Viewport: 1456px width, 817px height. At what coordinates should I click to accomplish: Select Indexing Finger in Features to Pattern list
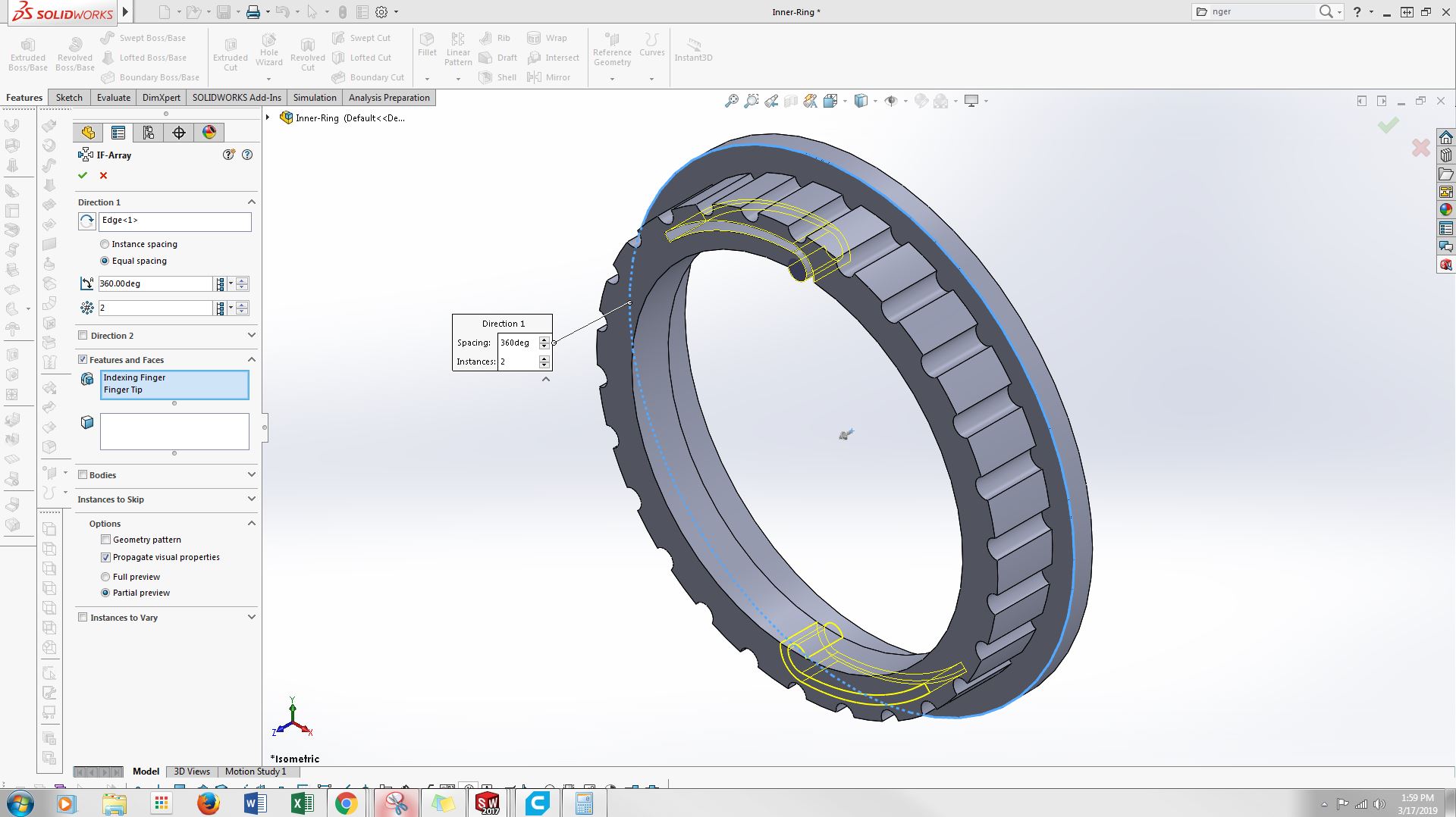(134, 377)
